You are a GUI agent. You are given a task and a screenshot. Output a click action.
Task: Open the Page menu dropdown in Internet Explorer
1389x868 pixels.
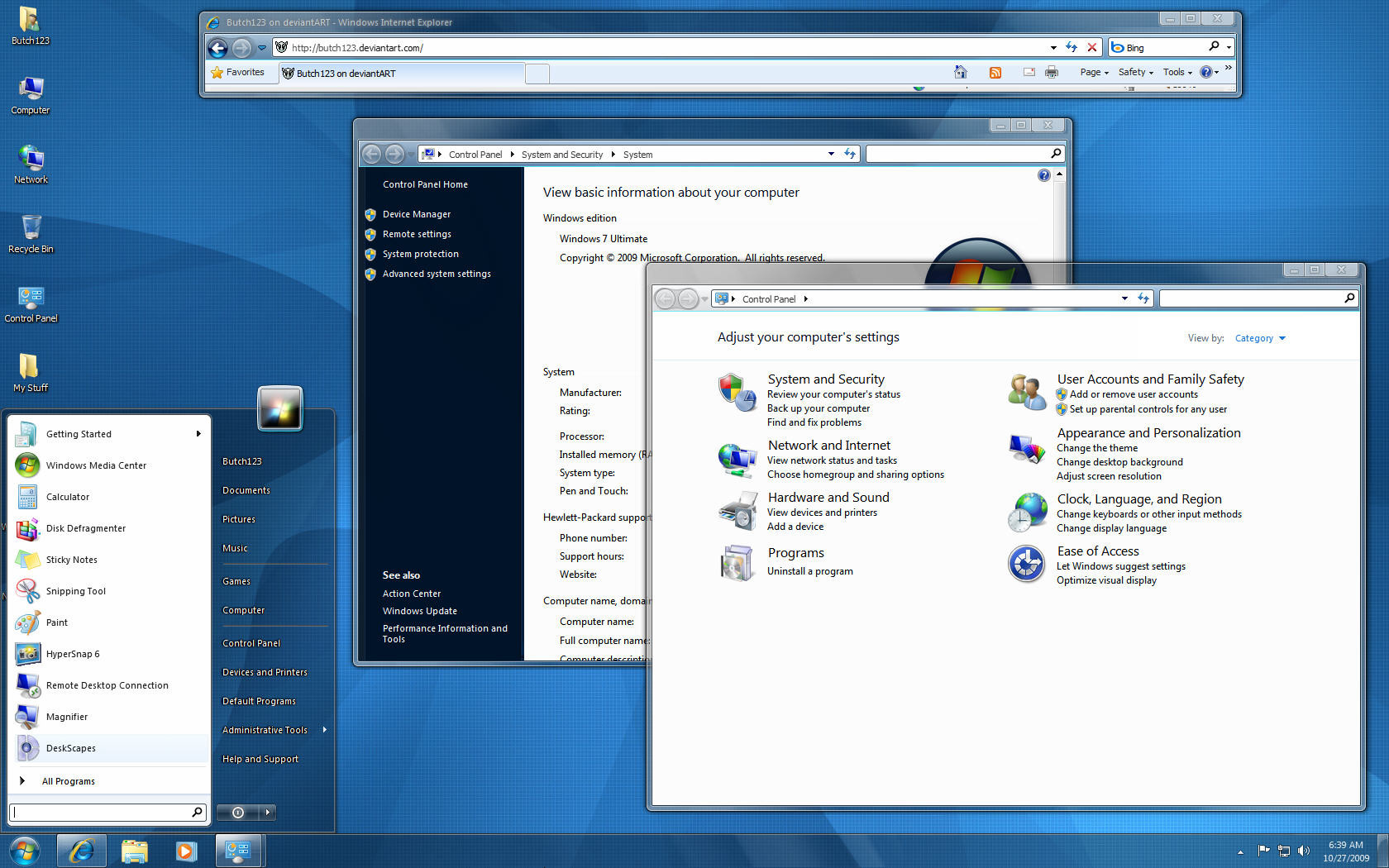coord(1094,72)
